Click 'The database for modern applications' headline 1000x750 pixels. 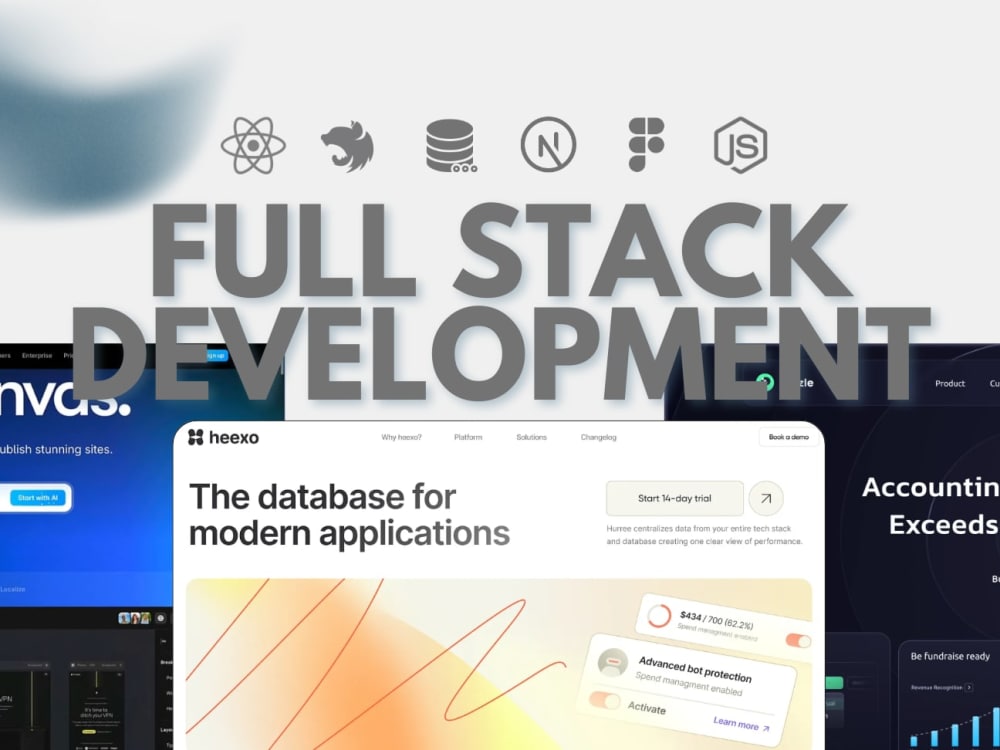tap(349, 515)
